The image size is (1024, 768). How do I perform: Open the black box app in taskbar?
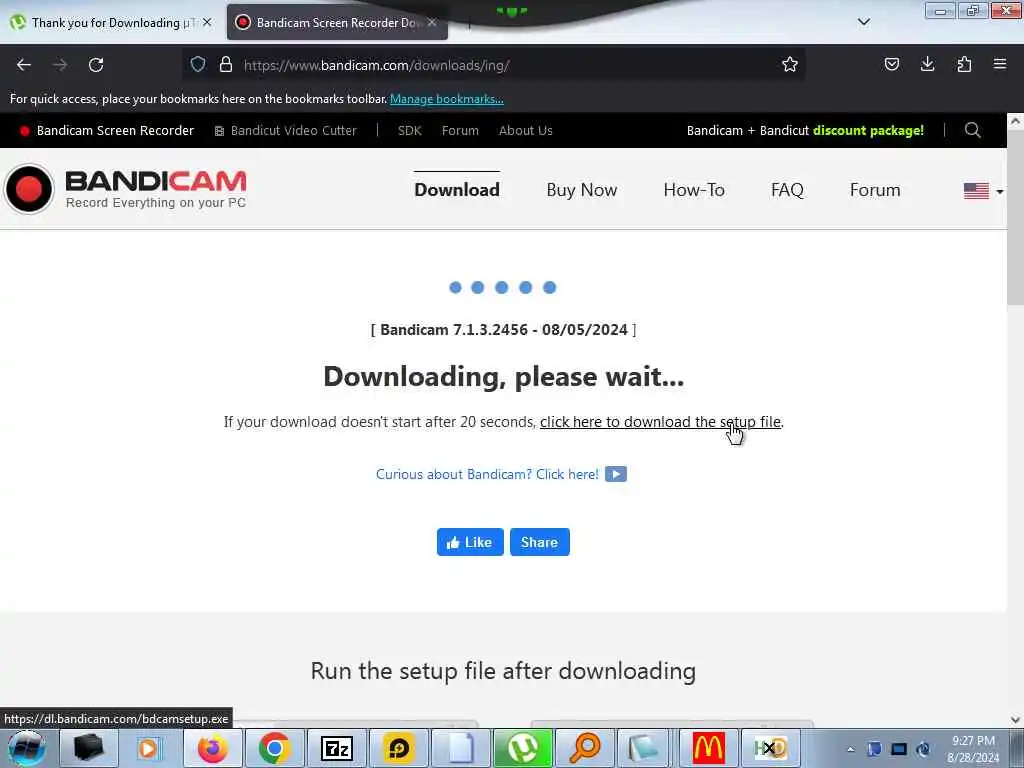tap(88, 748)
